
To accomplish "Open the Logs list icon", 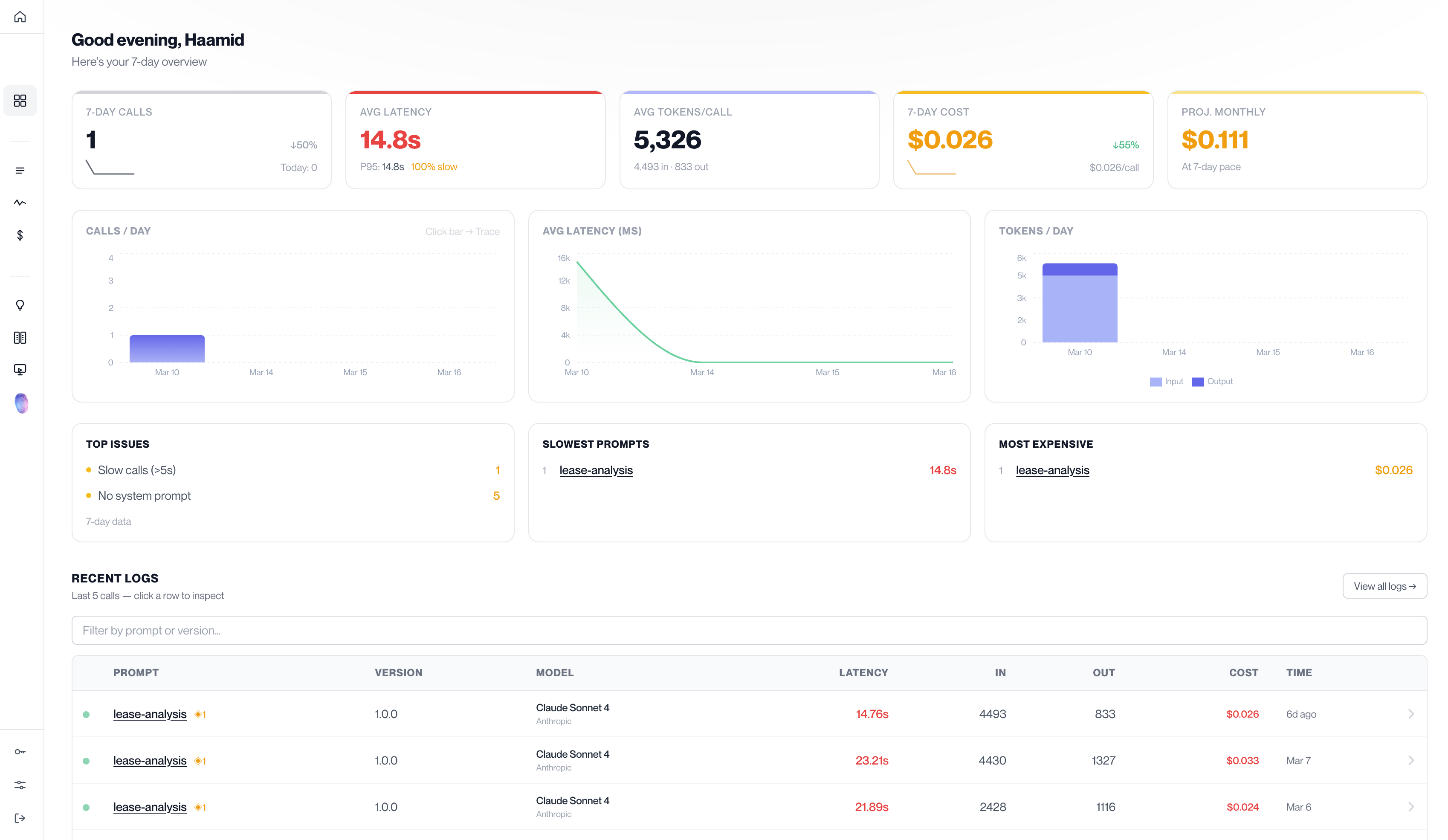I will click(20, 170).
